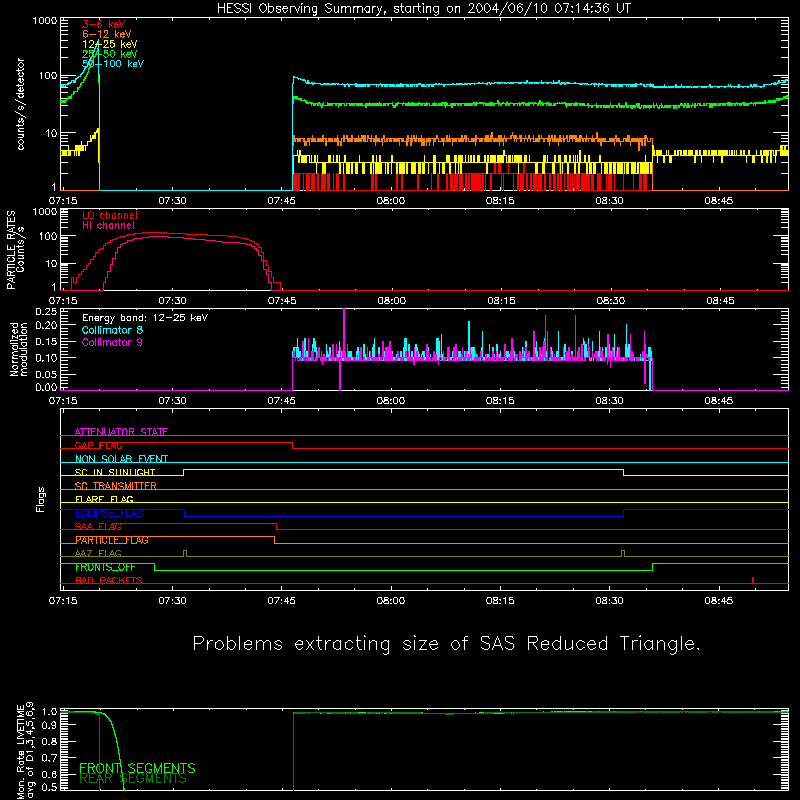800x800 pixels.
Task: Click the PARTICLE_FLAG label
Action: [x=112, y=540]
